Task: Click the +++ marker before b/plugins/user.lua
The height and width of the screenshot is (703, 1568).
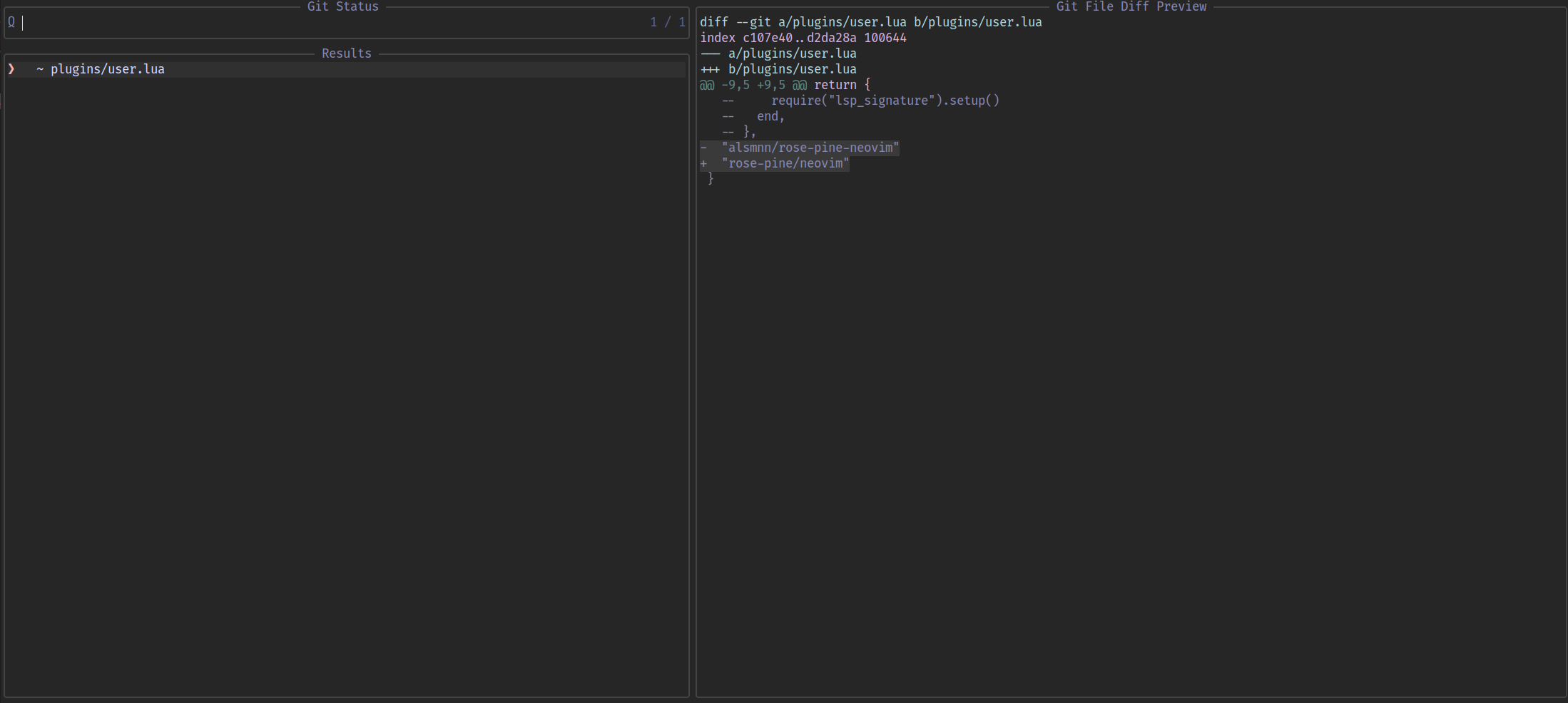Action: (709, 68)
